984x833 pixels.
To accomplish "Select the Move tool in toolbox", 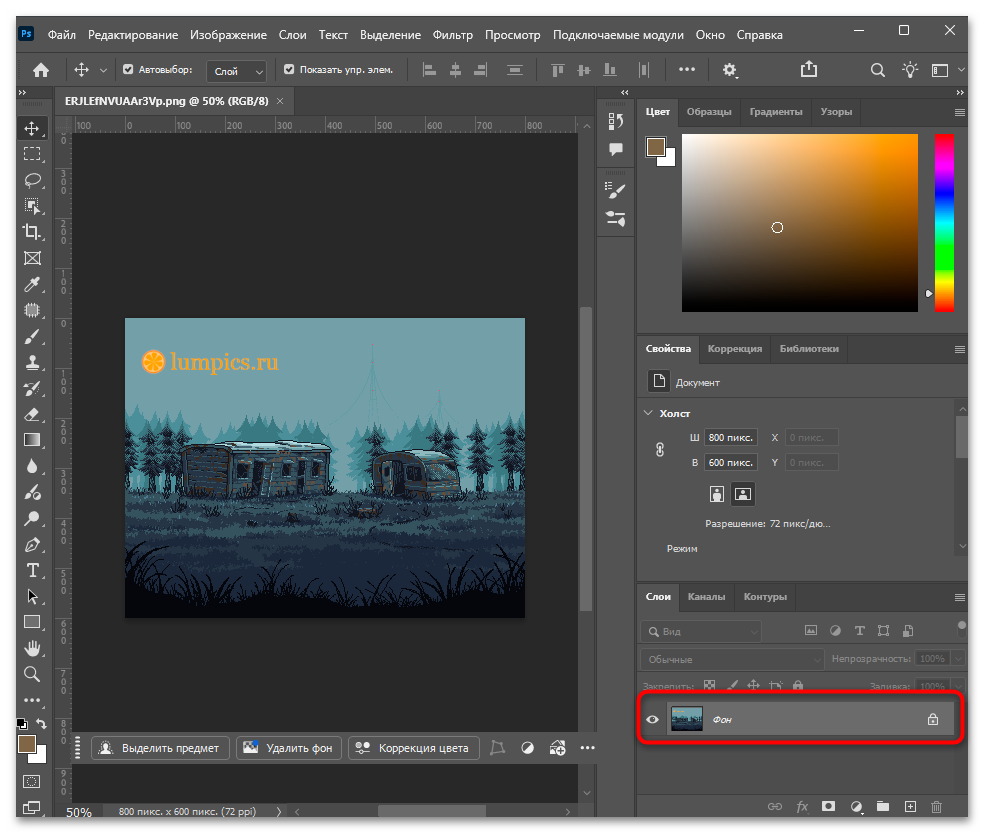I will click(32, 129).
